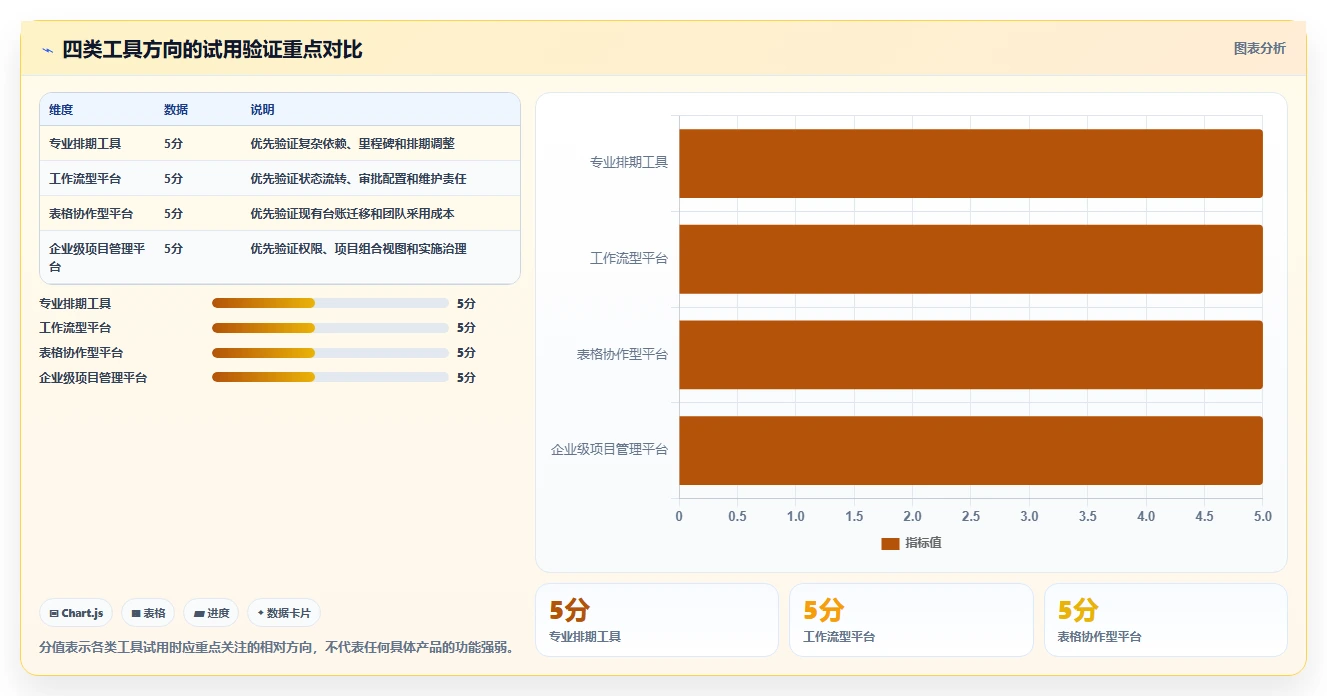Click the 维度 column header
This screenshot has height=696, width=1327.
61,110
